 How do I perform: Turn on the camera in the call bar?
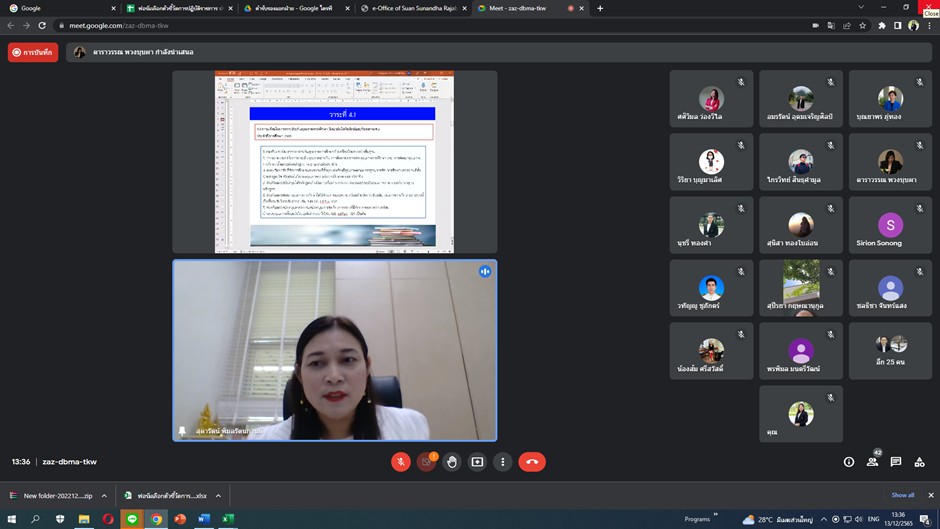(426, 462)
